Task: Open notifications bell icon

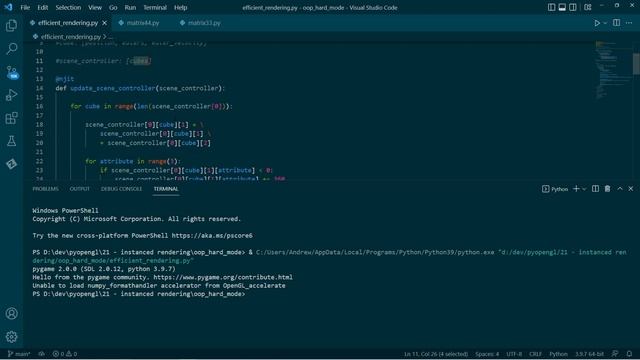Action: [629, 354]
